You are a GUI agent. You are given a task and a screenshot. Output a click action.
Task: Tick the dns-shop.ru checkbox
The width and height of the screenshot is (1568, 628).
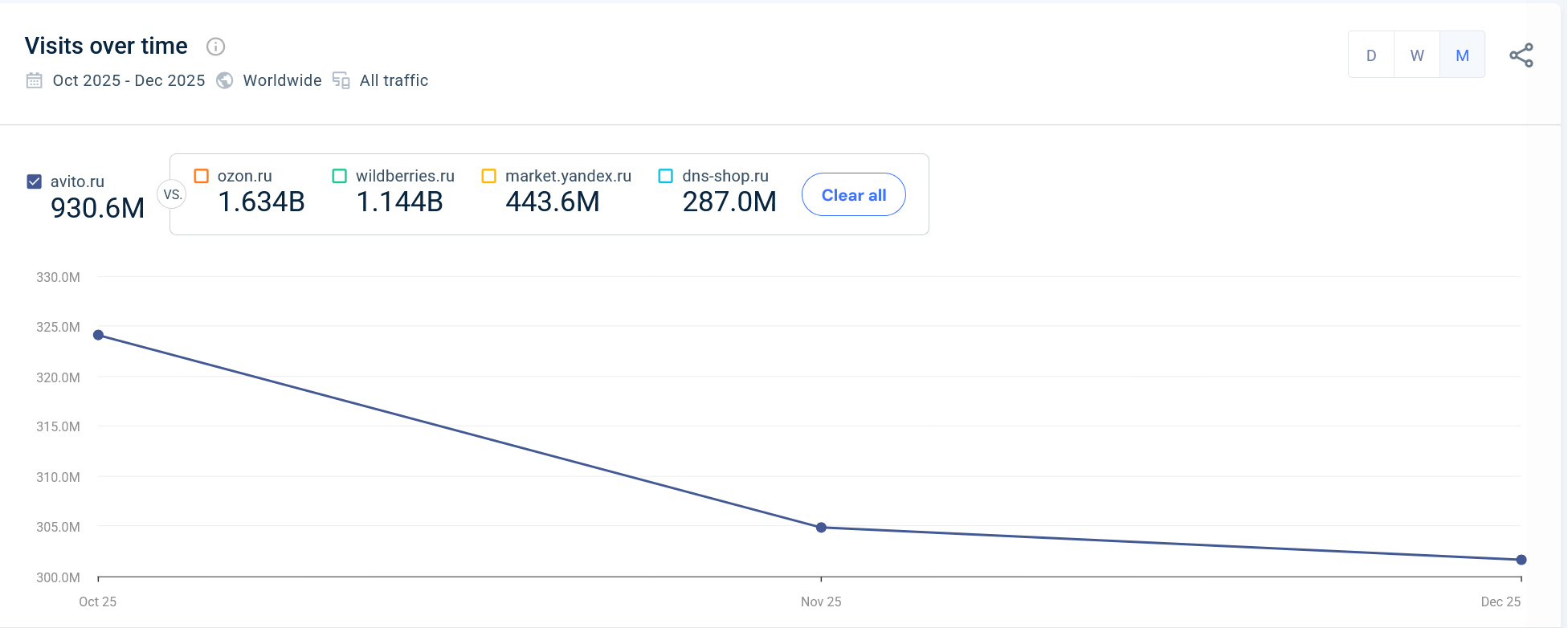pos(666,176)
